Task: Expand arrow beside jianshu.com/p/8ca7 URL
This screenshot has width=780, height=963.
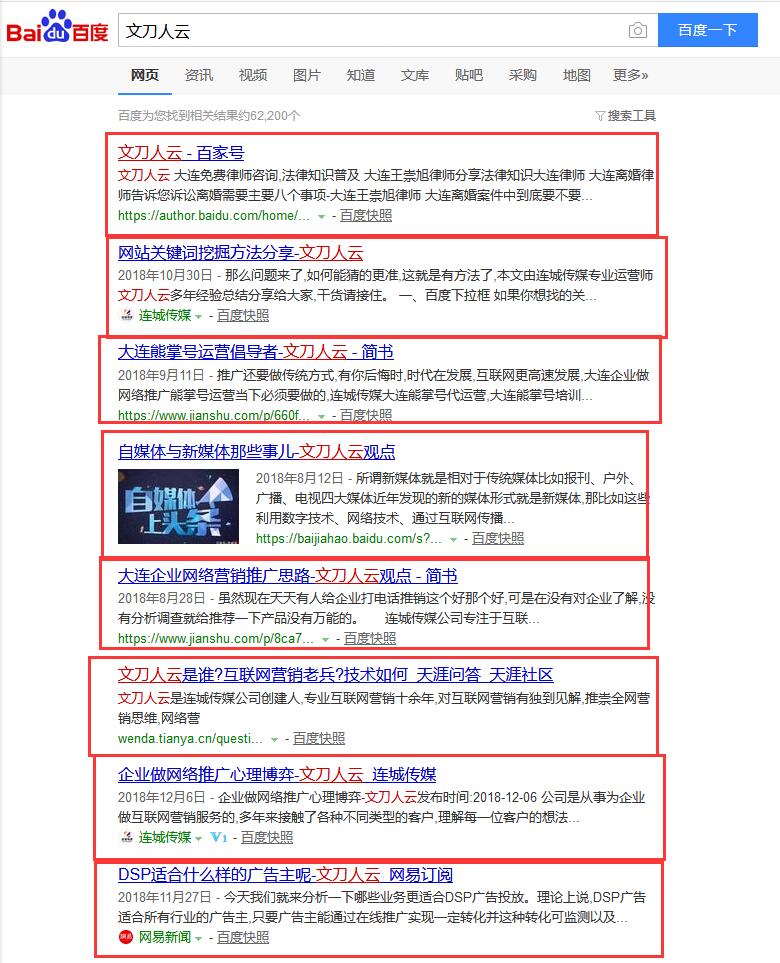Action: (x=326, y=639)
